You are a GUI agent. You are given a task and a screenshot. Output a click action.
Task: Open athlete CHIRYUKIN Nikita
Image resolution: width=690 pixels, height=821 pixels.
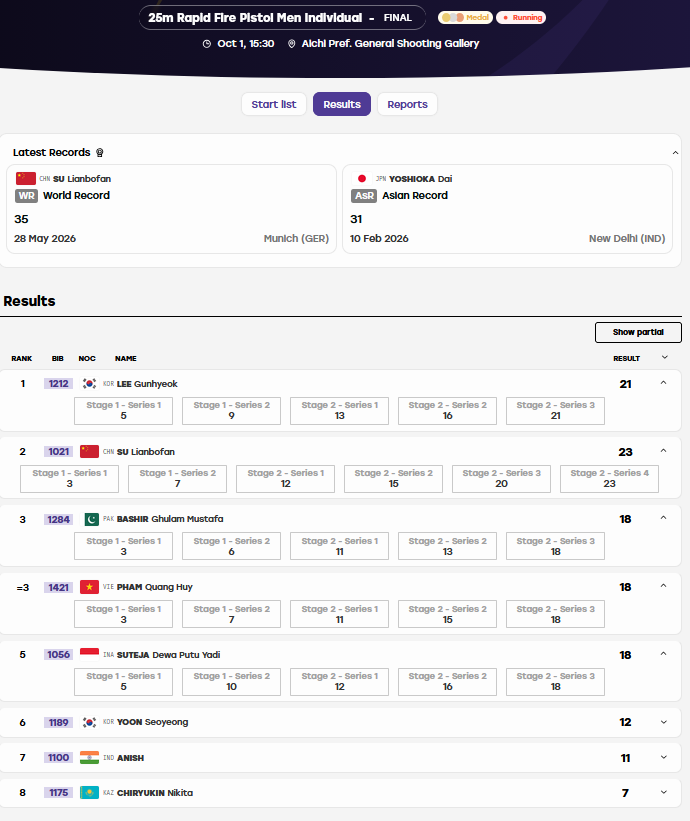coord(155,793)
